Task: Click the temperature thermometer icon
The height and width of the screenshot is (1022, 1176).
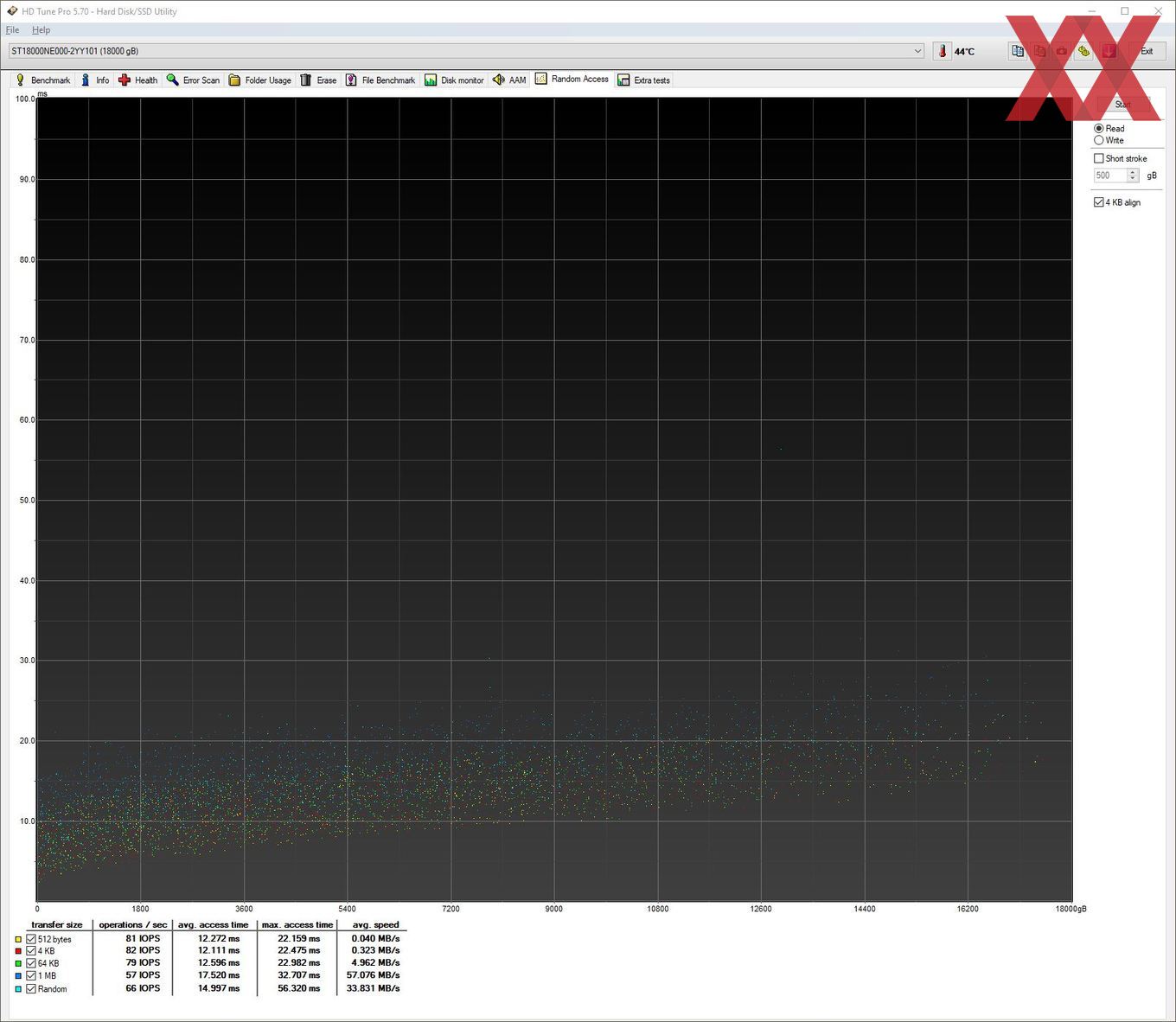Action: click(943, 51)
